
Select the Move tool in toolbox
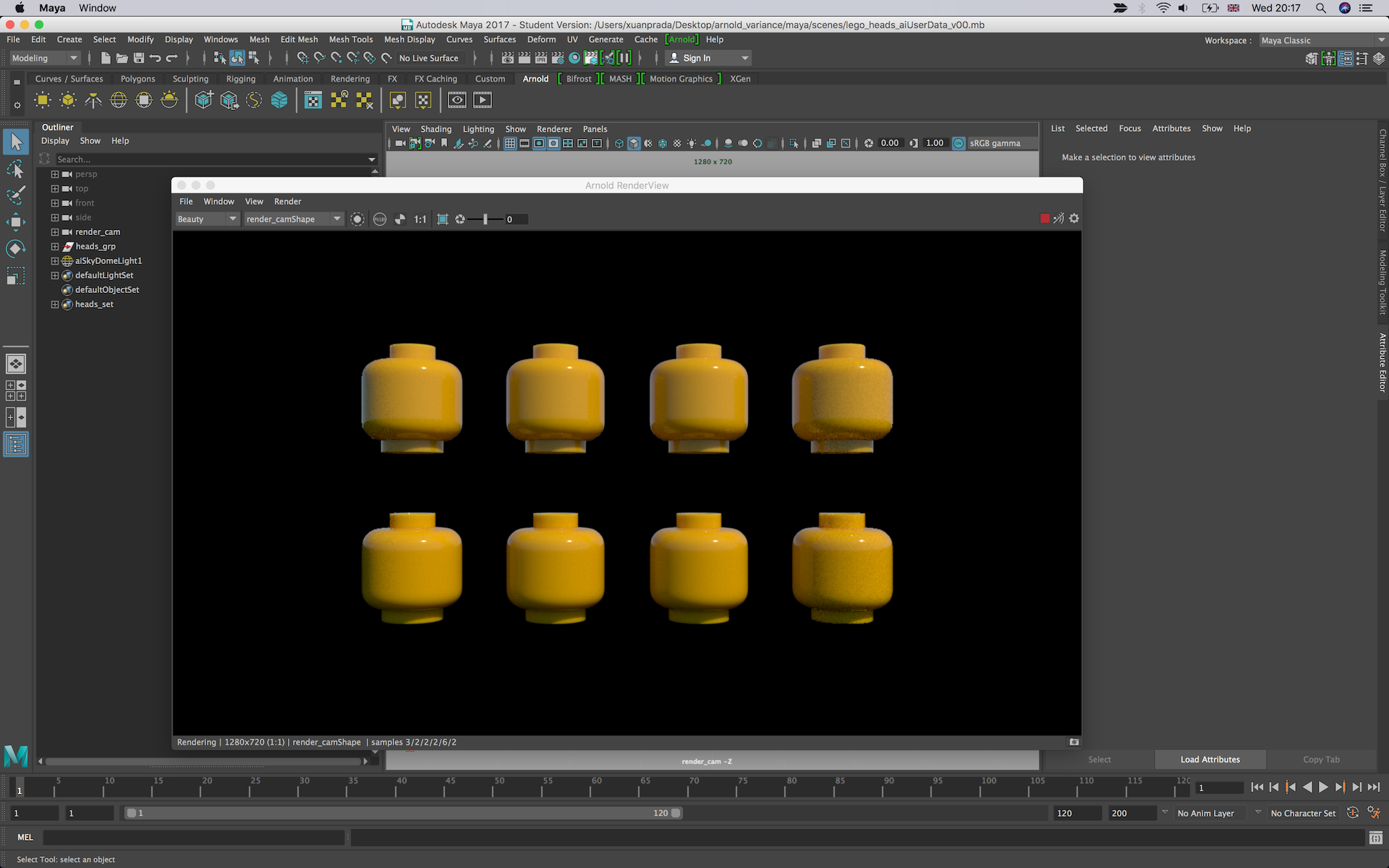pos(16,222)
